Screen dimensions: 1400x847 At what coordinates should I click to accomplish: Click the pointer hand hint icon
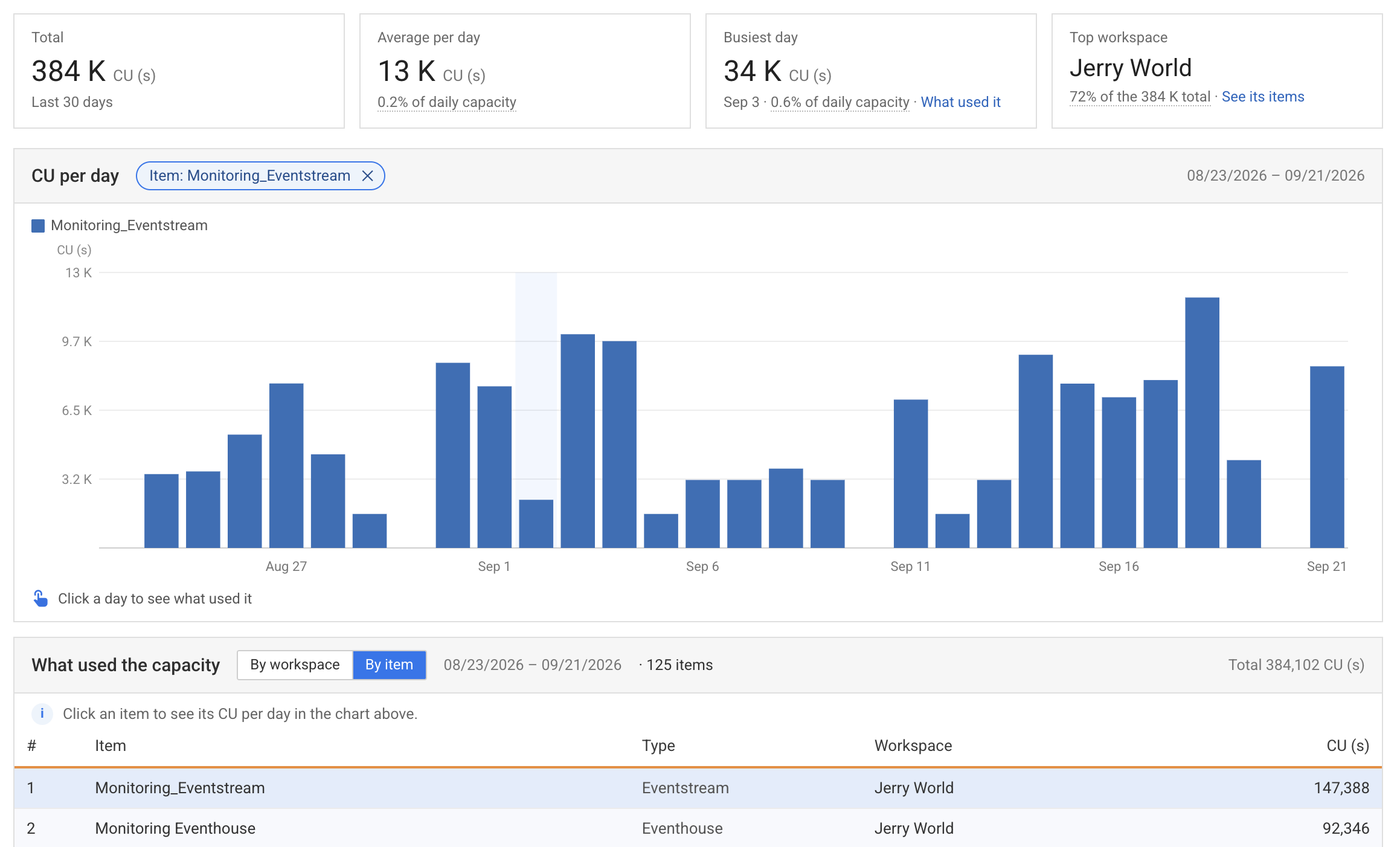(x=40, y=598)
